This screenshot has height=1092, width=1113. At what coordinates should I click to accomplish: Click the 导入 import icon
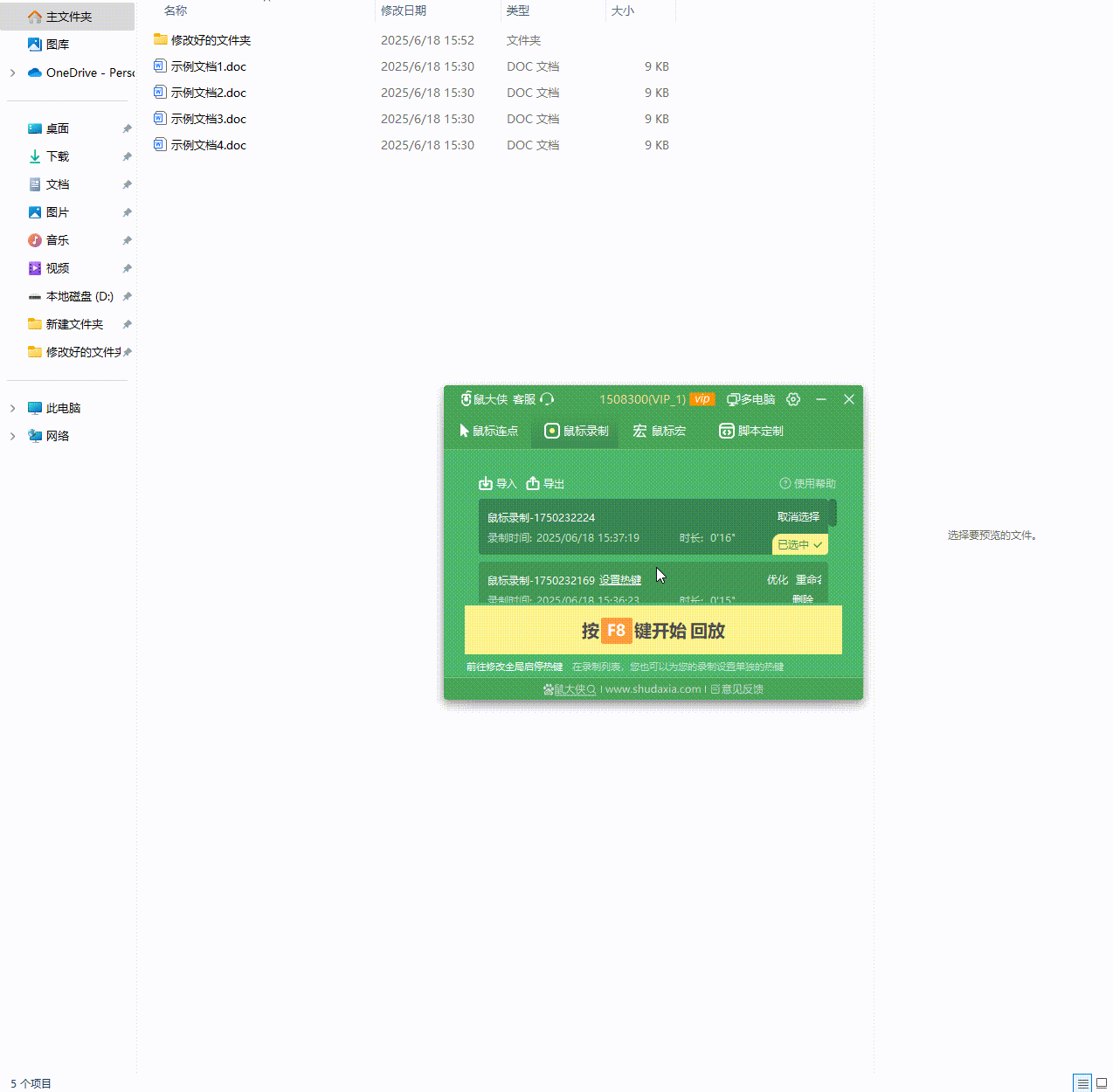pos(486,483)
